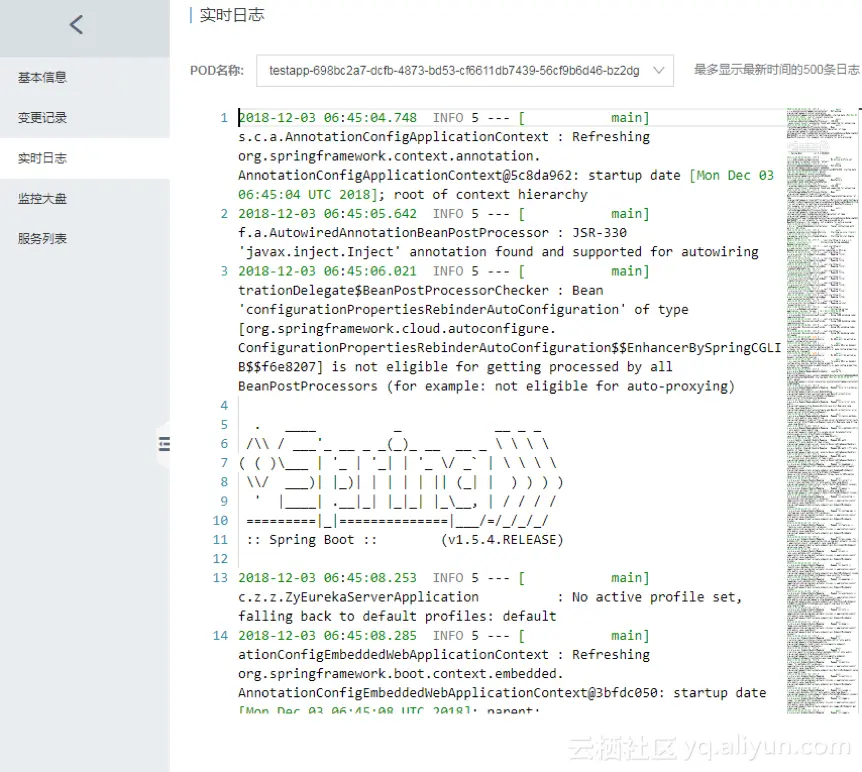Click log line number 14
Viewport: 862px width, 772px height.
click(x=220, y=636)
